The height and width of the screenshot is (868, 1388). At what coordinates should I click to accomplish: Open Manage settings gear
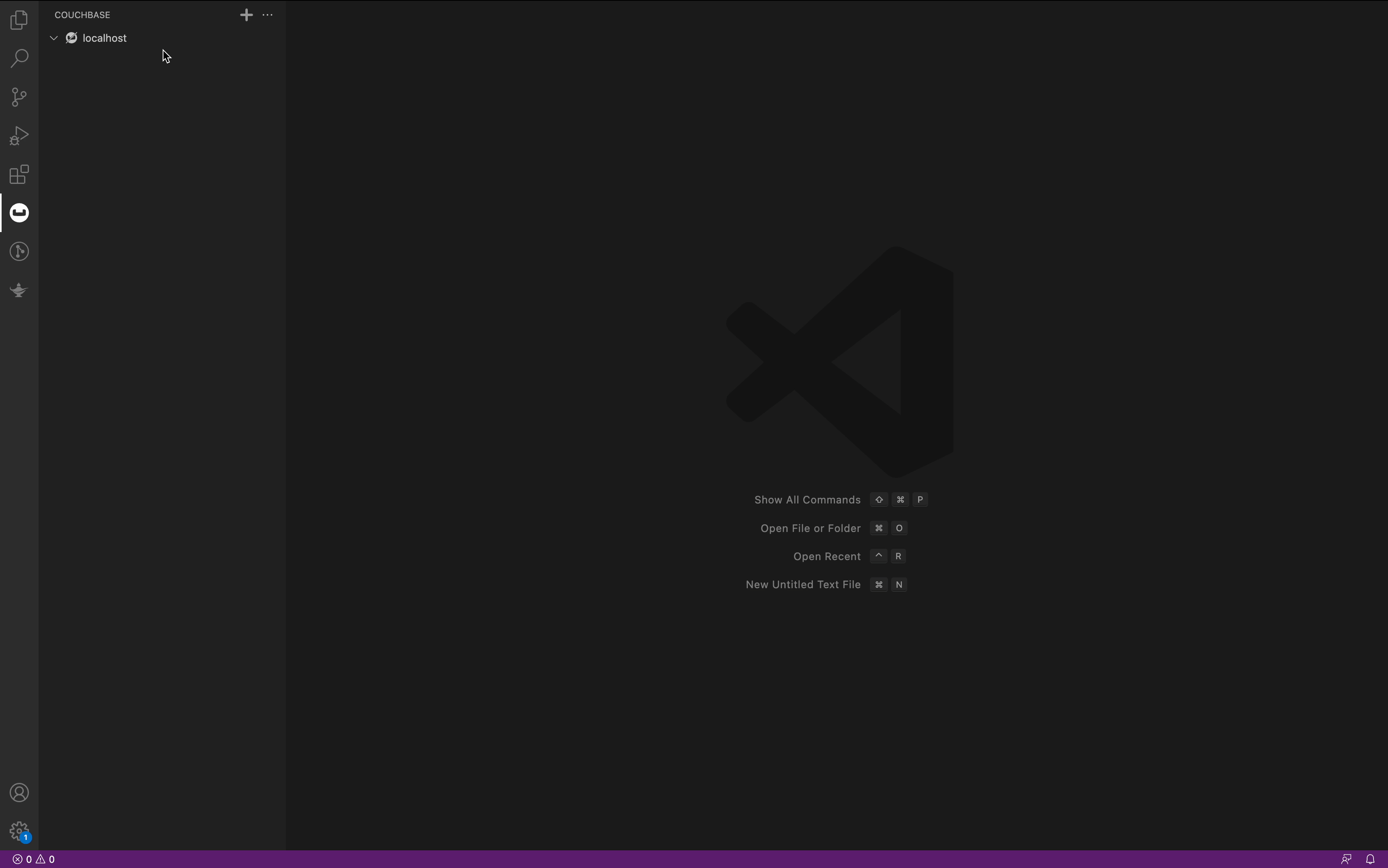19,831
